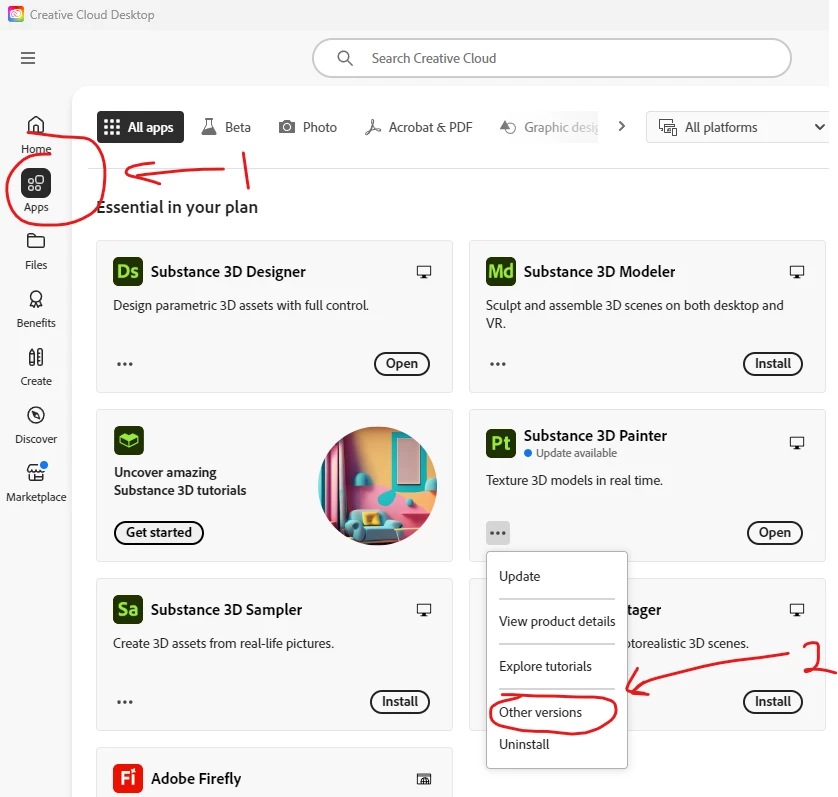The height and width of the screenshot is (797, 838).
Task: Click Substance 3D Sampler Sa icon
Action: 128,609
